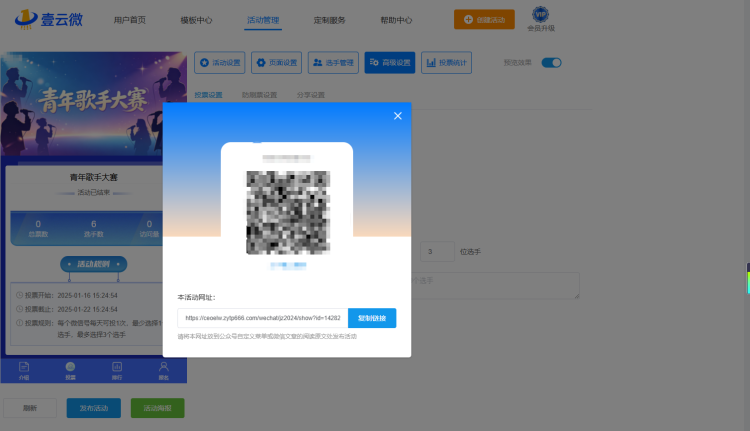The image size is (750, 431).
Task: Click the activity QR code image
Action: [287, 212]
